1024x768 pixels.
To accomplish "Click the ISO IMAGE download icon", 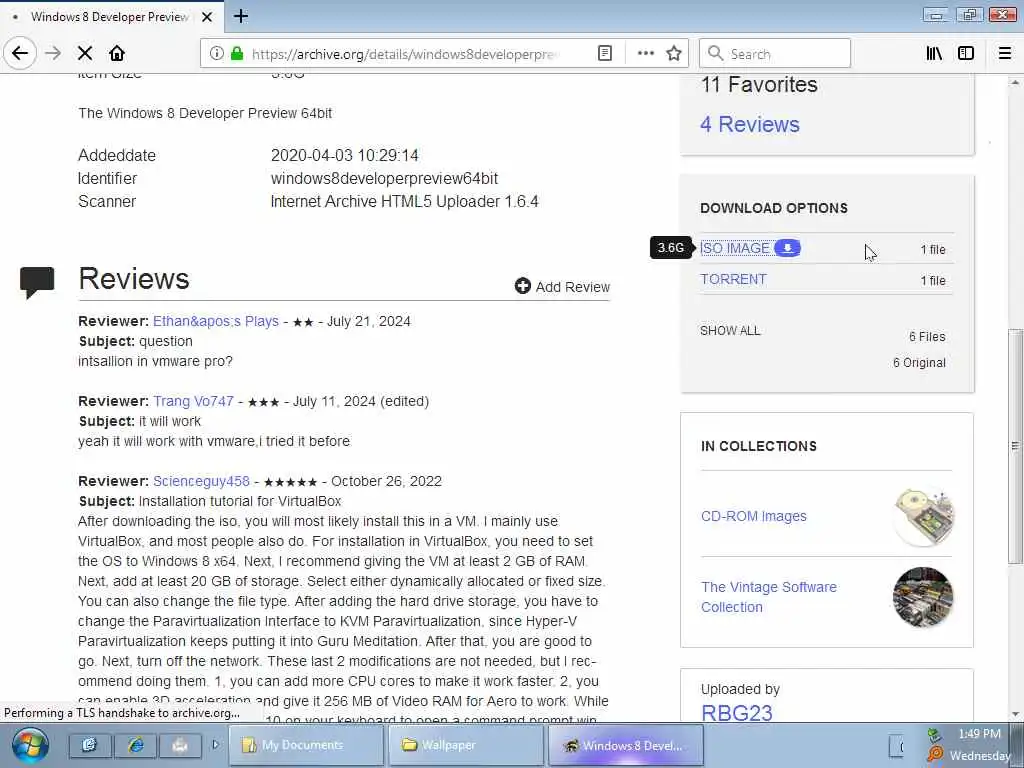I will 788,248.
